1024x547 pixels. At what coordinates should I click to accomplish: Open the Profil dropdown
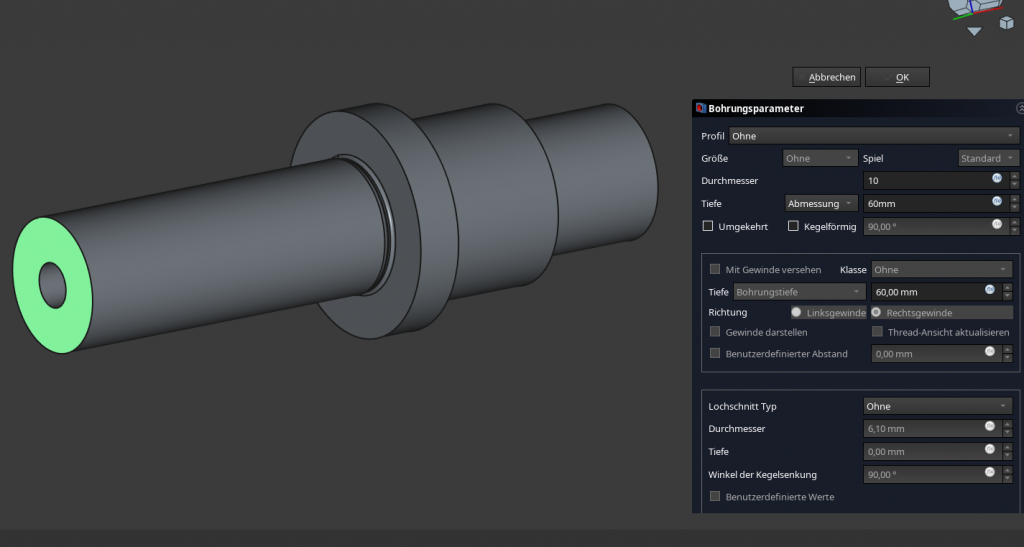coord(872,135)
